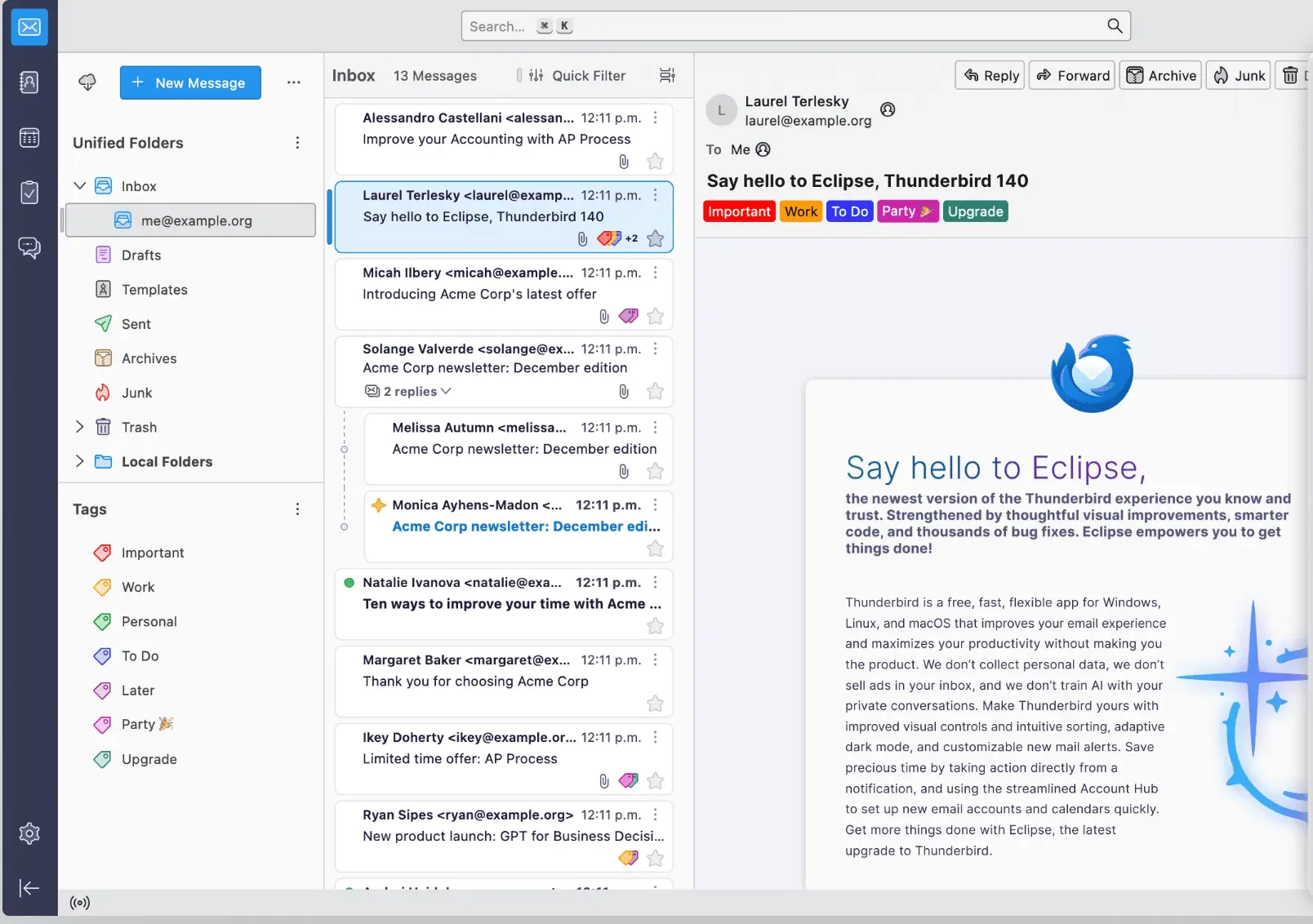Click the orange Work tag label in message header

click(801, 211)
